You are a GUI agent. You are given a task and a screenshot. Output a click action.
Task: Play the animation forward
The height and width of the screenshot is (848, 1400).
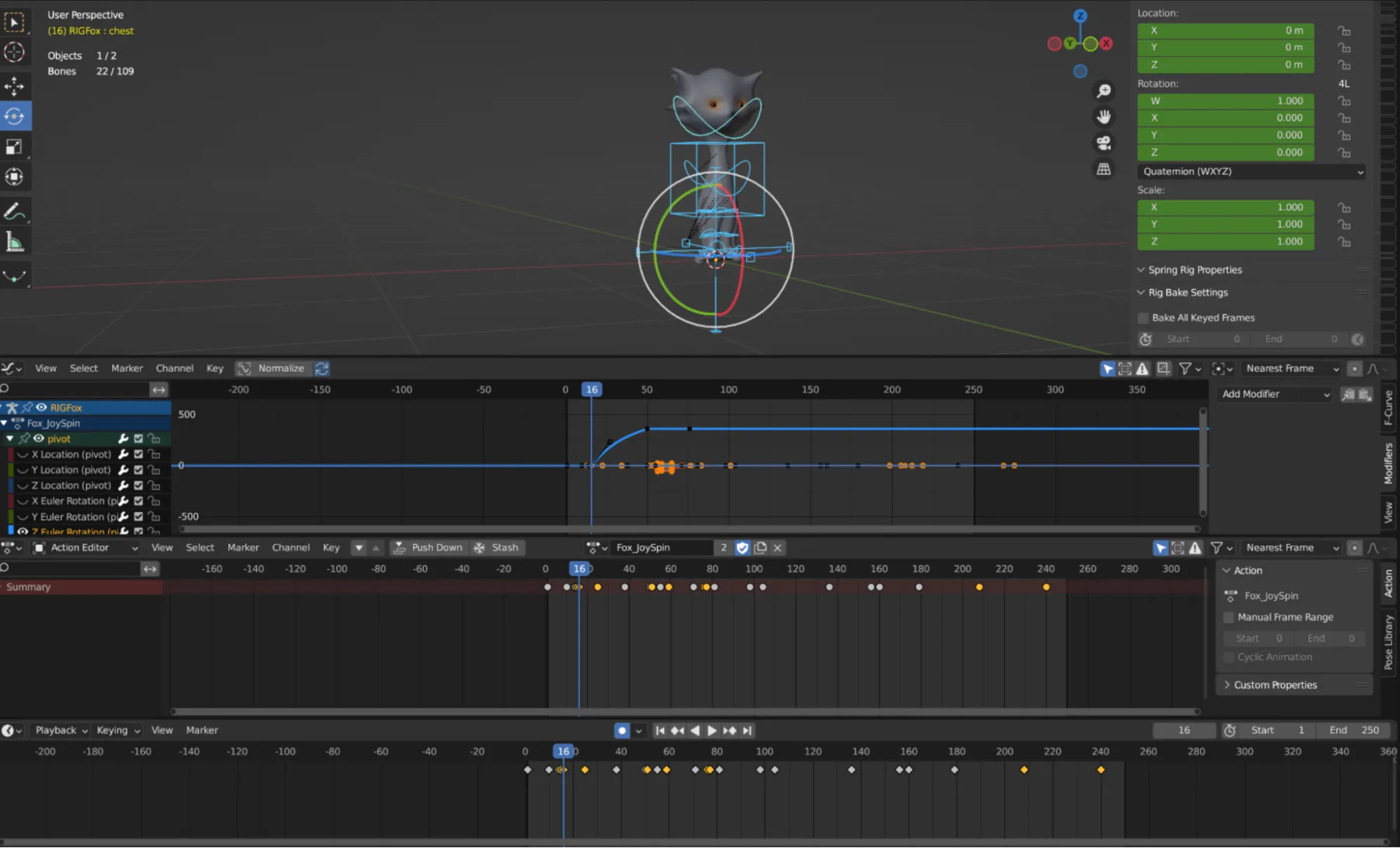click(712, 730)
